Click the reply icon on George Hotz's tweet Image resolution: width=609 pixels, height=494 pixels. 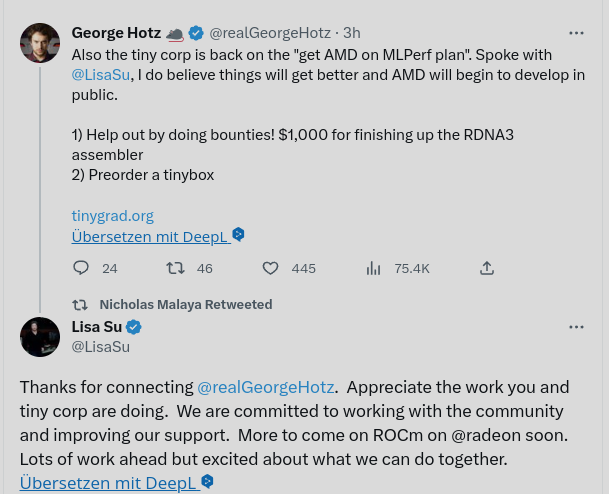click(x=82, y=268)
